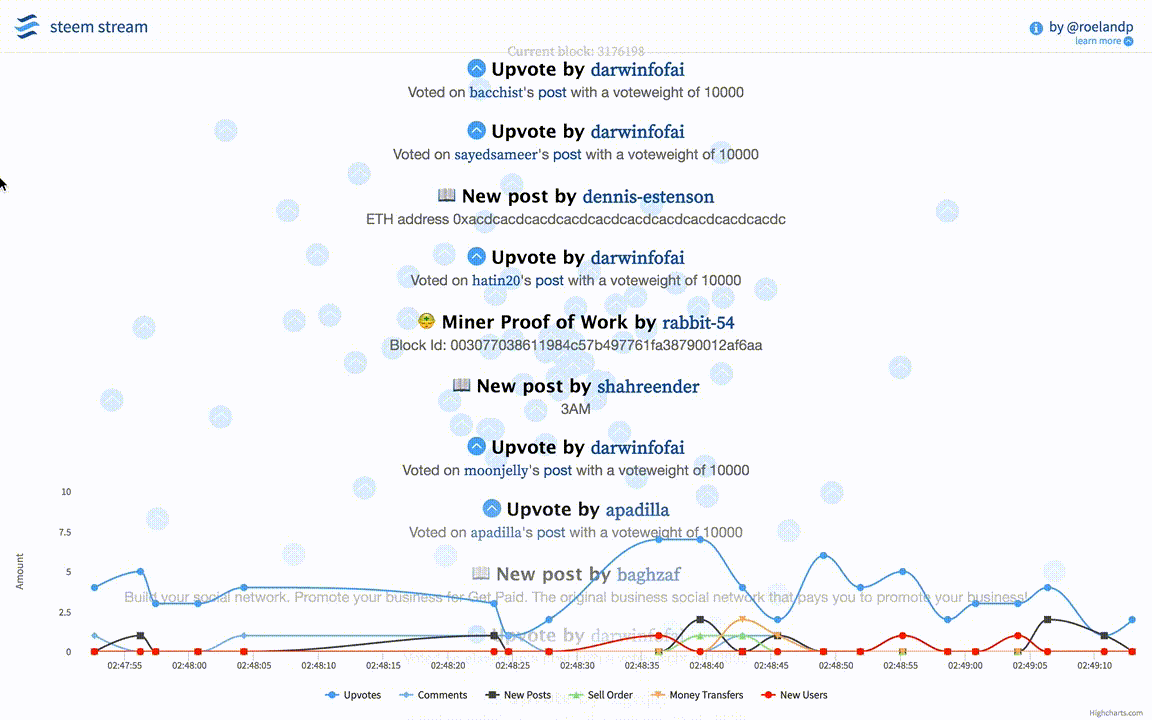Click the steem stream title text

coord(98,27)
